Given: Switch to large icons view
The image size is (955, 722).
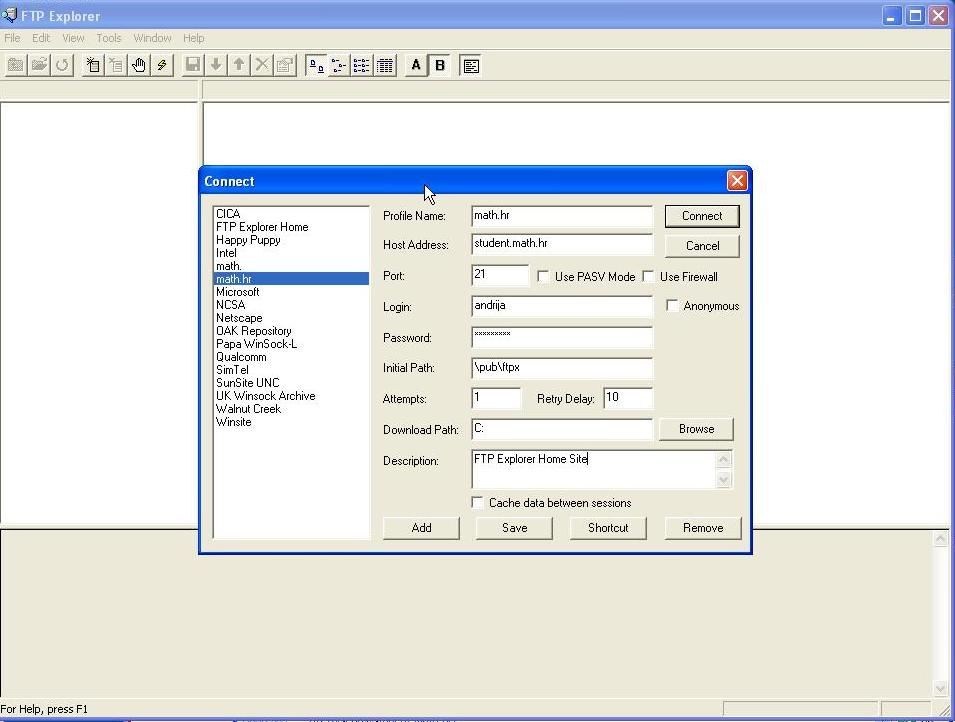Looking at the screenshot, I should [x=316, y=65].
